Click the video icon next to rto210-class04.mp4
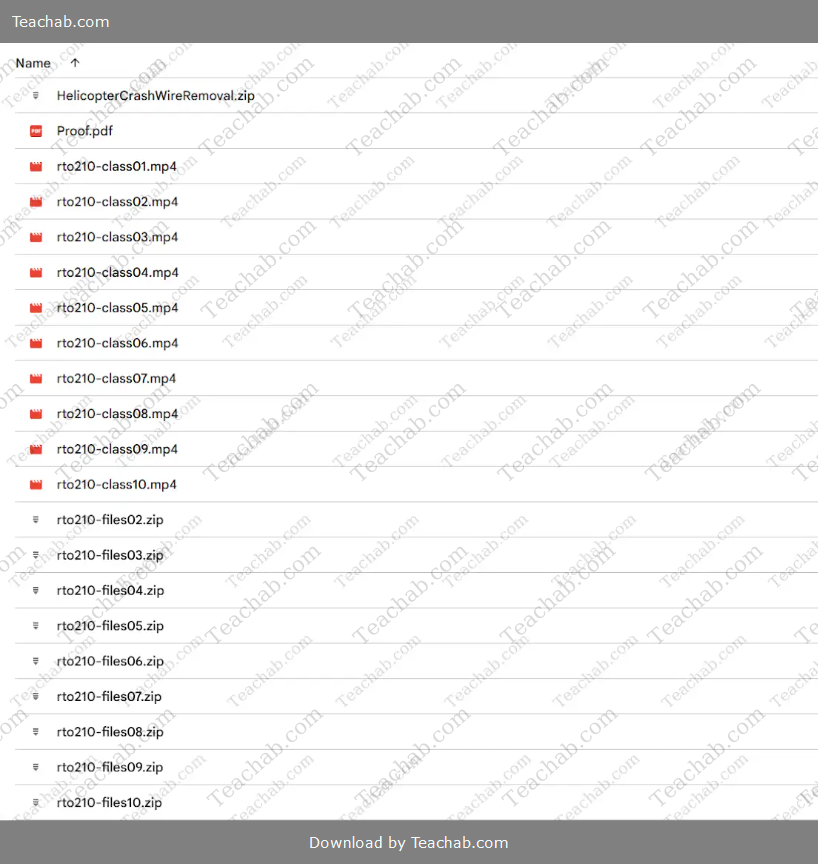 36,273
